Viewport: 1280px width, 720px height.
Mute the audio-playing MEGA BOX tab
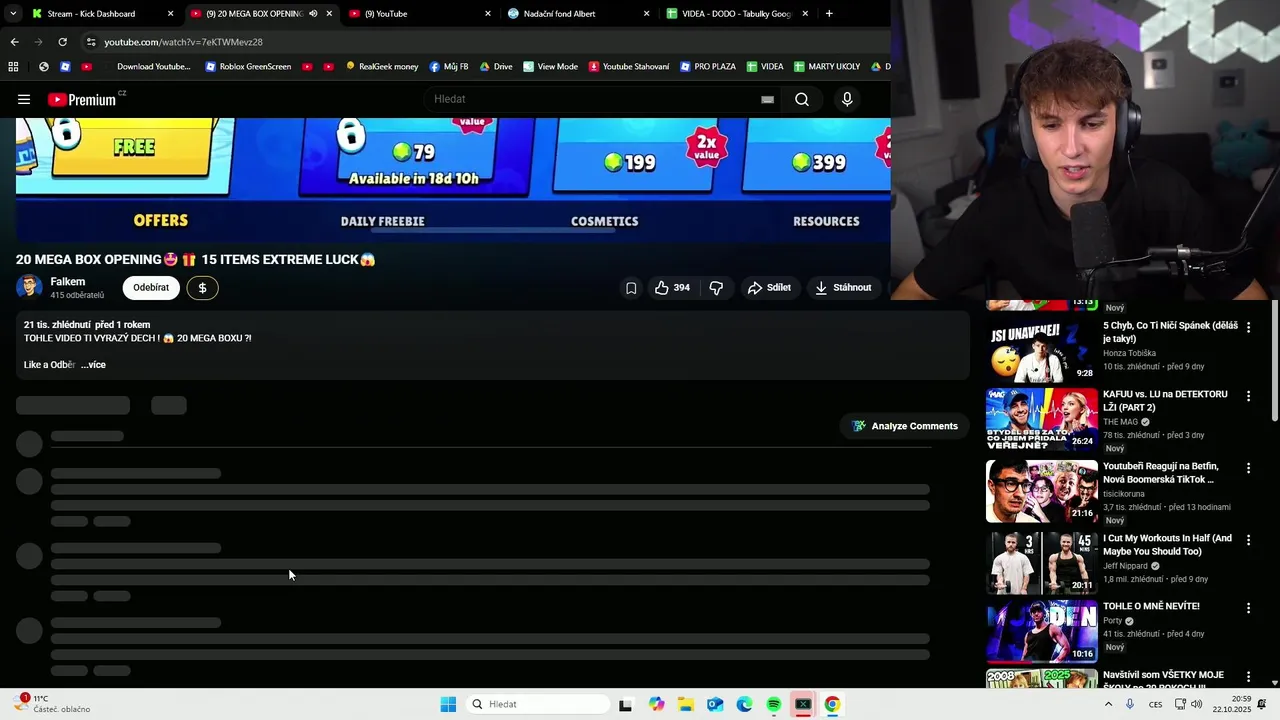click(313, 14)
